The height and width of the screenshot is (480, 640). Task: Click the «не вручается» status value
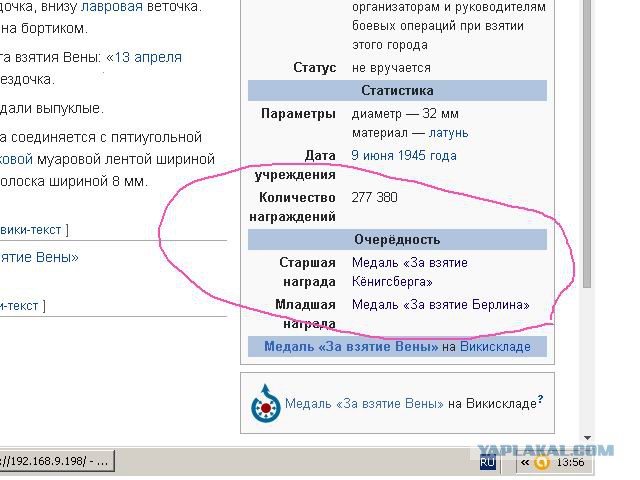tap(391, 68)
